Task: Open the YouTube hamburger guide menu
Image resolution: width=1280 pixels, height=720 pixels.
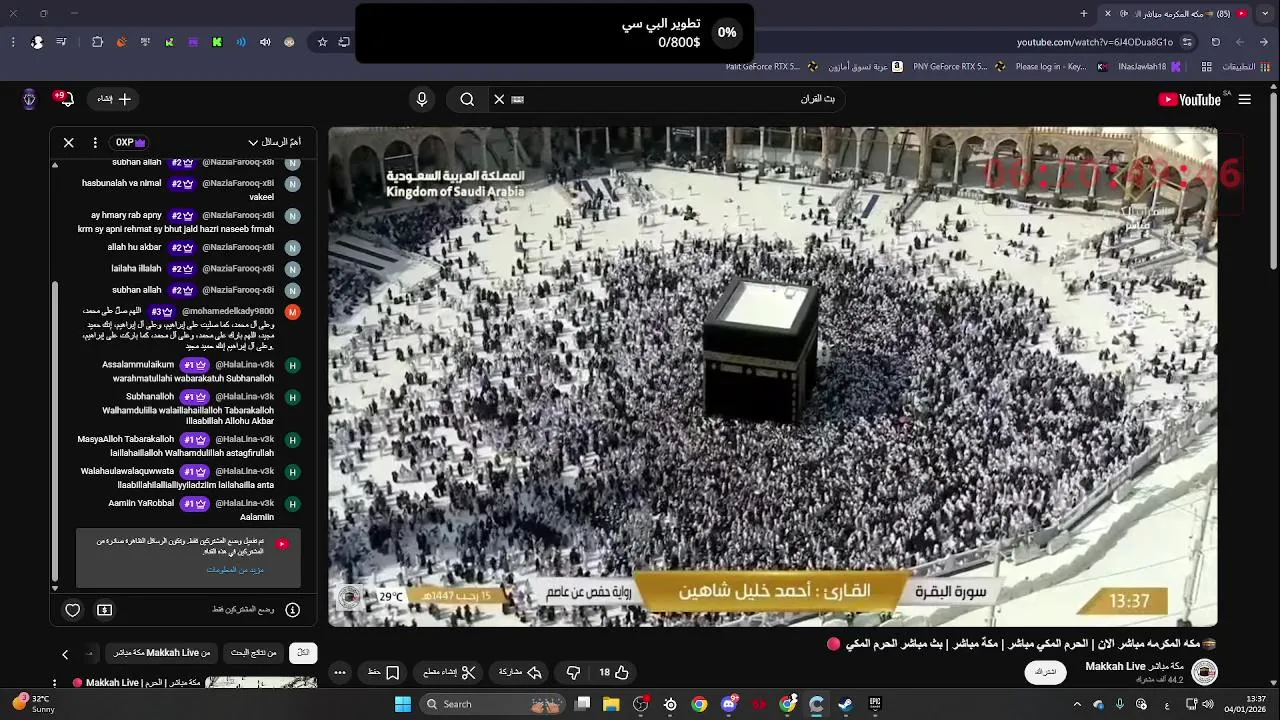Action: tap(1245, 99)
